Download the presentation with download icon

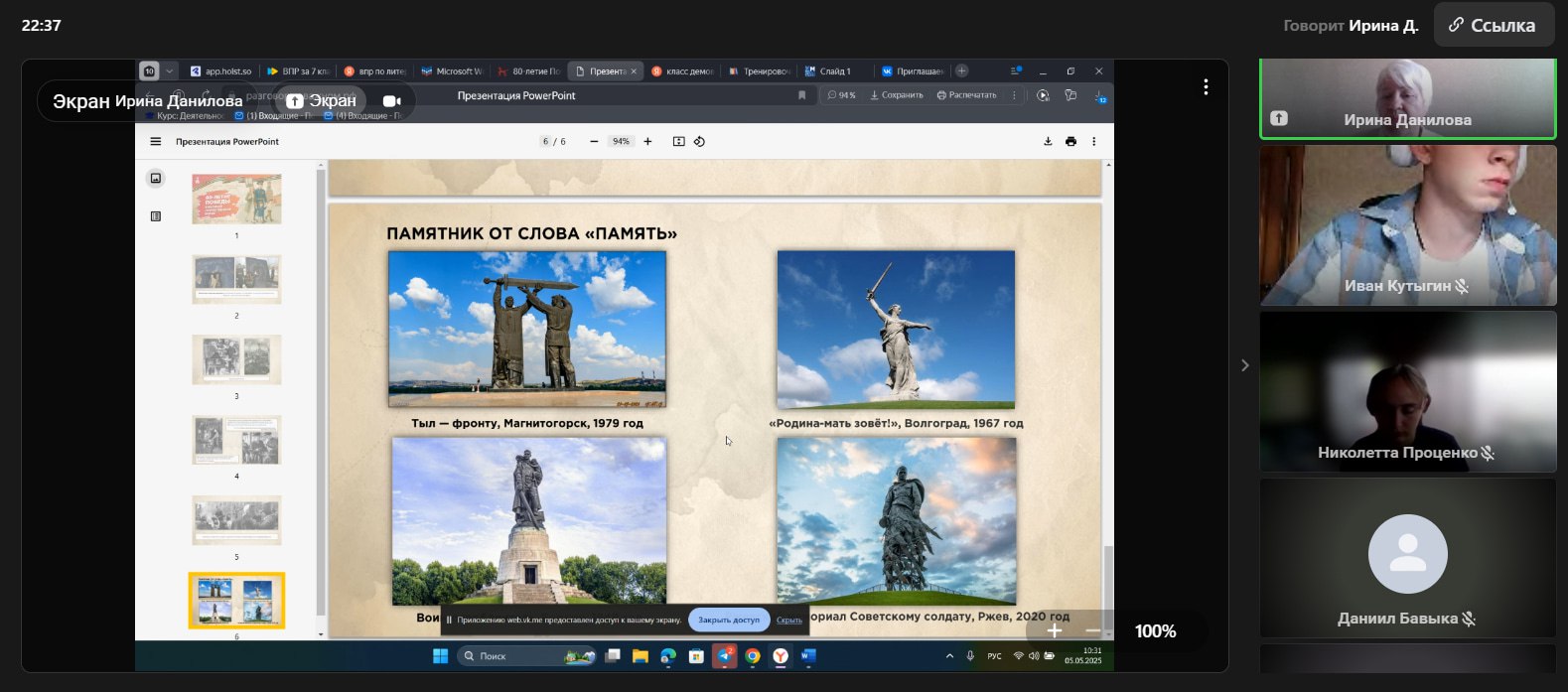tap(1048, 141)
